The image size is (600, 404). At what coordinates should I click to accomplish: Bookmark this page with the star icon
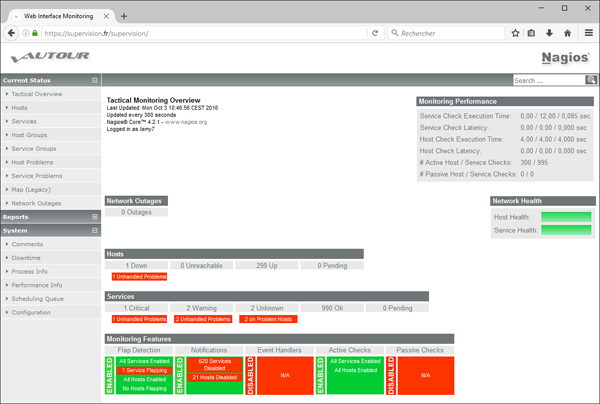pos(515,33)
